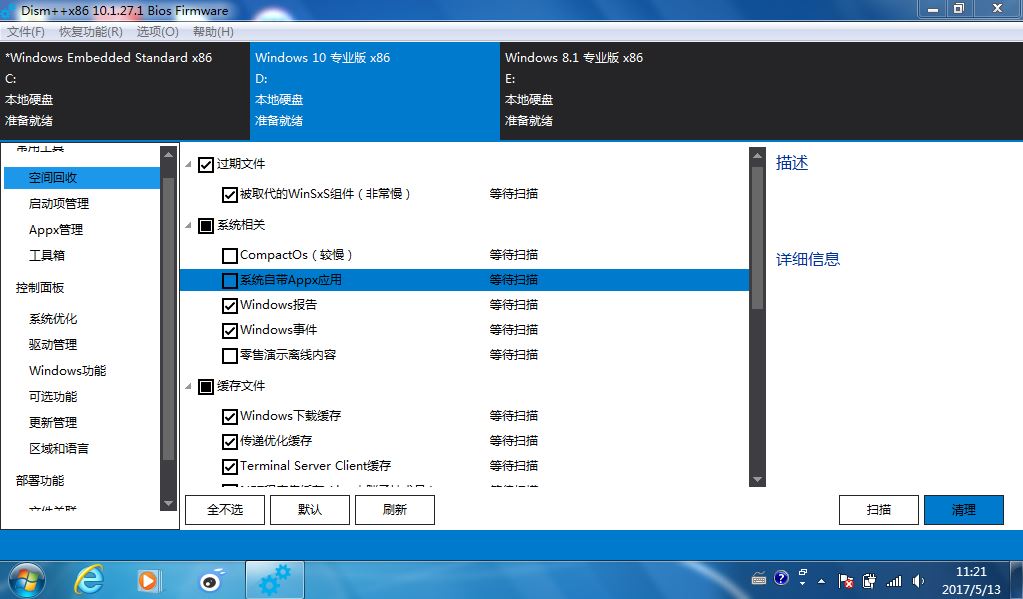Image resolution: width=1023 pixels, height=599 pixels.
Task: Enable 零售演示离线内容 checkbox
Action: point(230,356)
